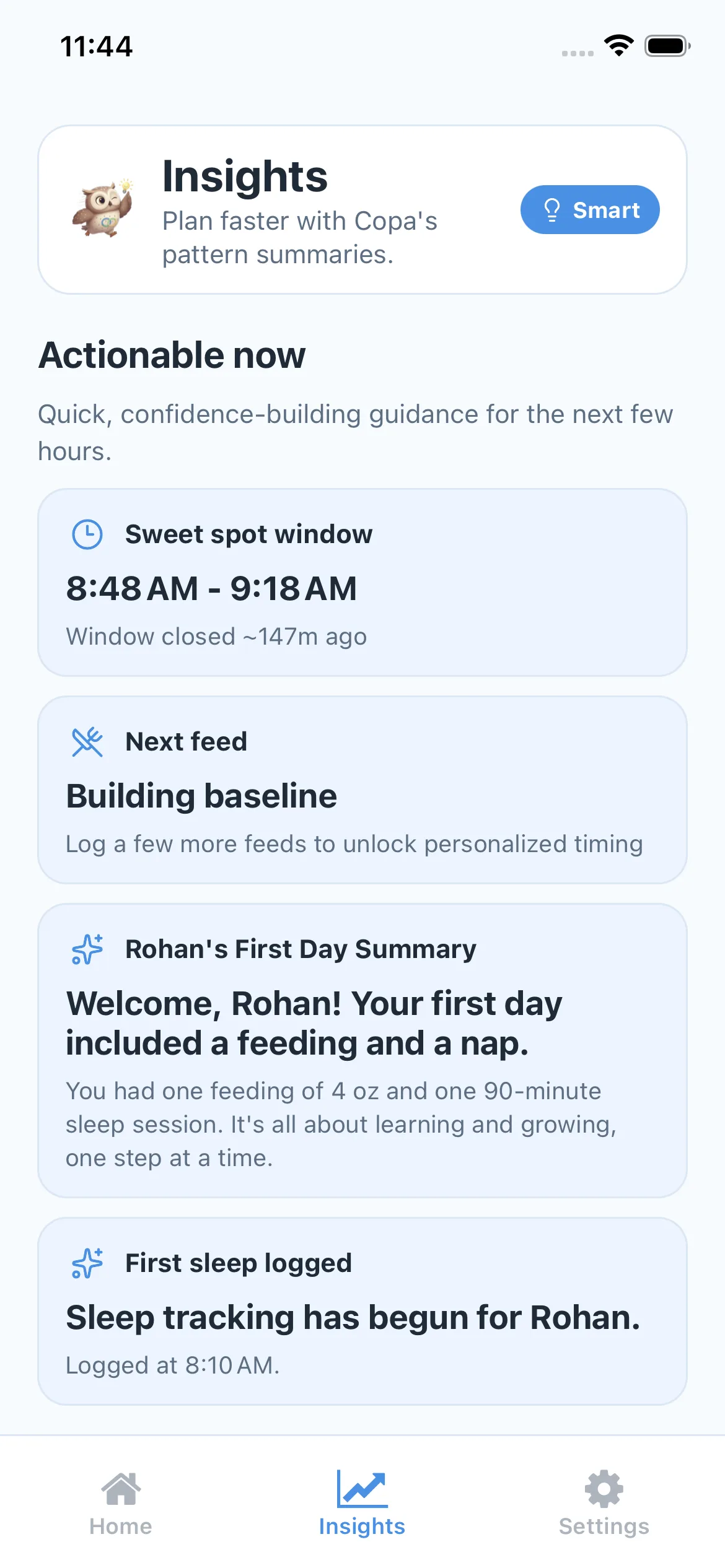Tap the crossed utensils Next feed icon
Image resolution: width=725 pixels, height=1568 pixels.
pos(87,742)
